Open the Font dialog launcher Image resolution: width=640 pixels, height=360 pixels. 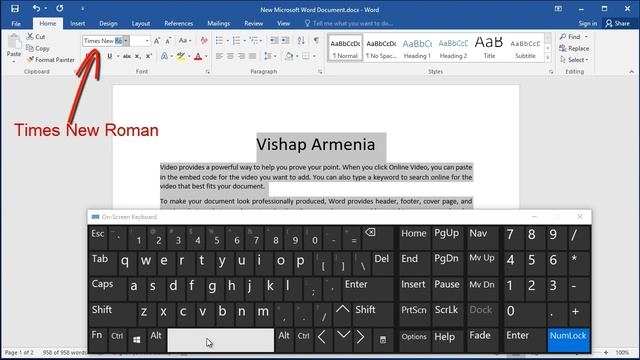point(208,72)
